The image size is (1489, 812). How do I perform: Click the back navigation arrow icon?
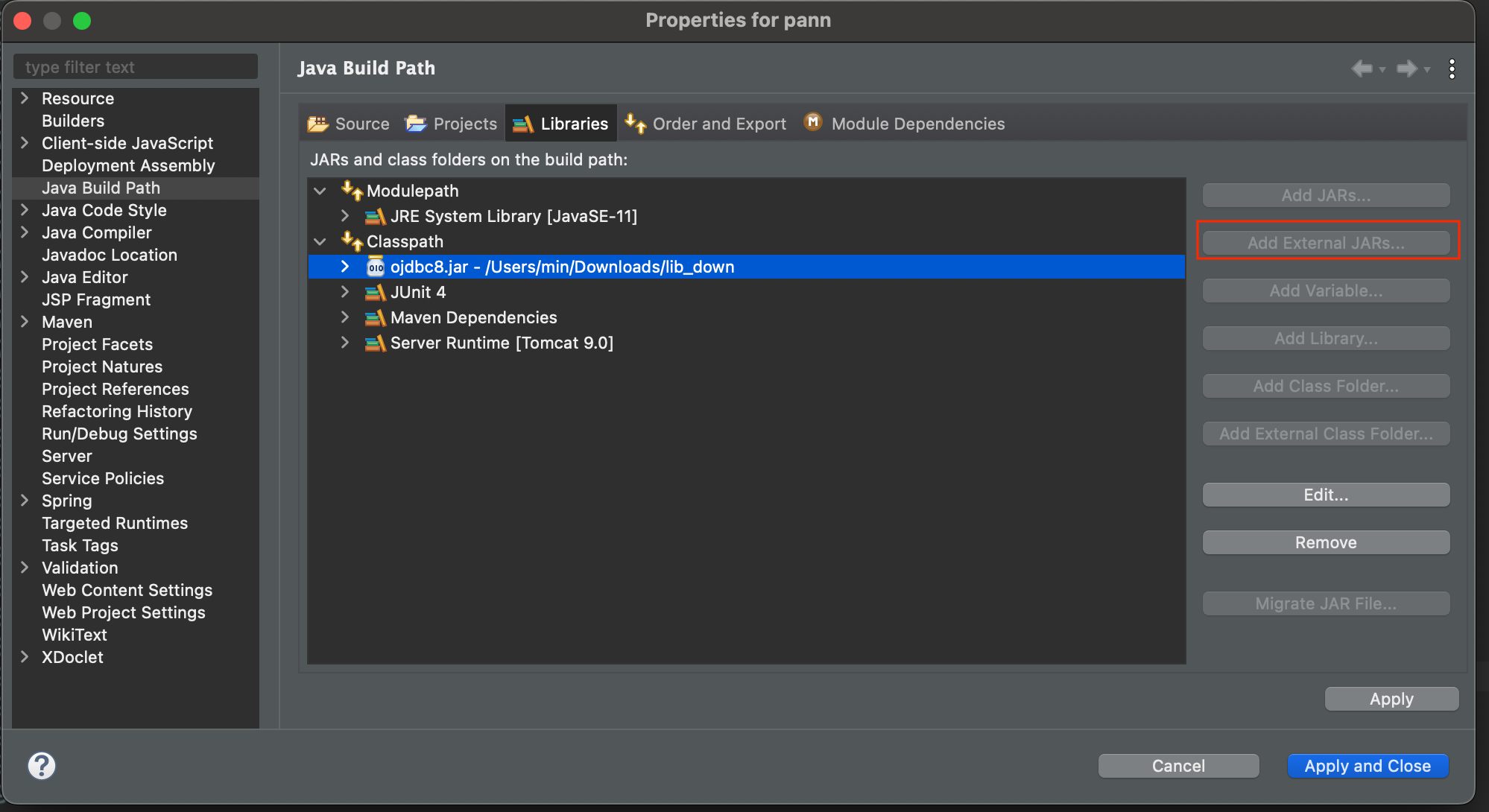(1362, 69)
